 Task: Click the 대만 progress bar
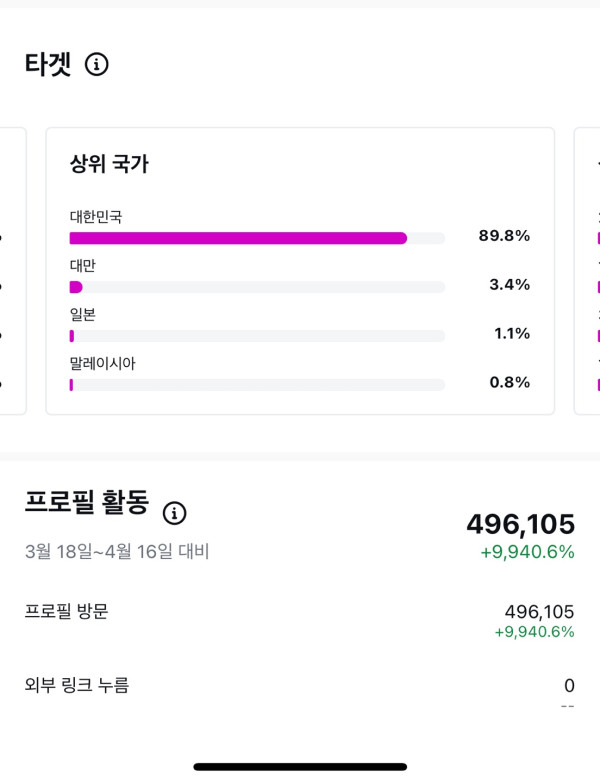tap(257, 287)
